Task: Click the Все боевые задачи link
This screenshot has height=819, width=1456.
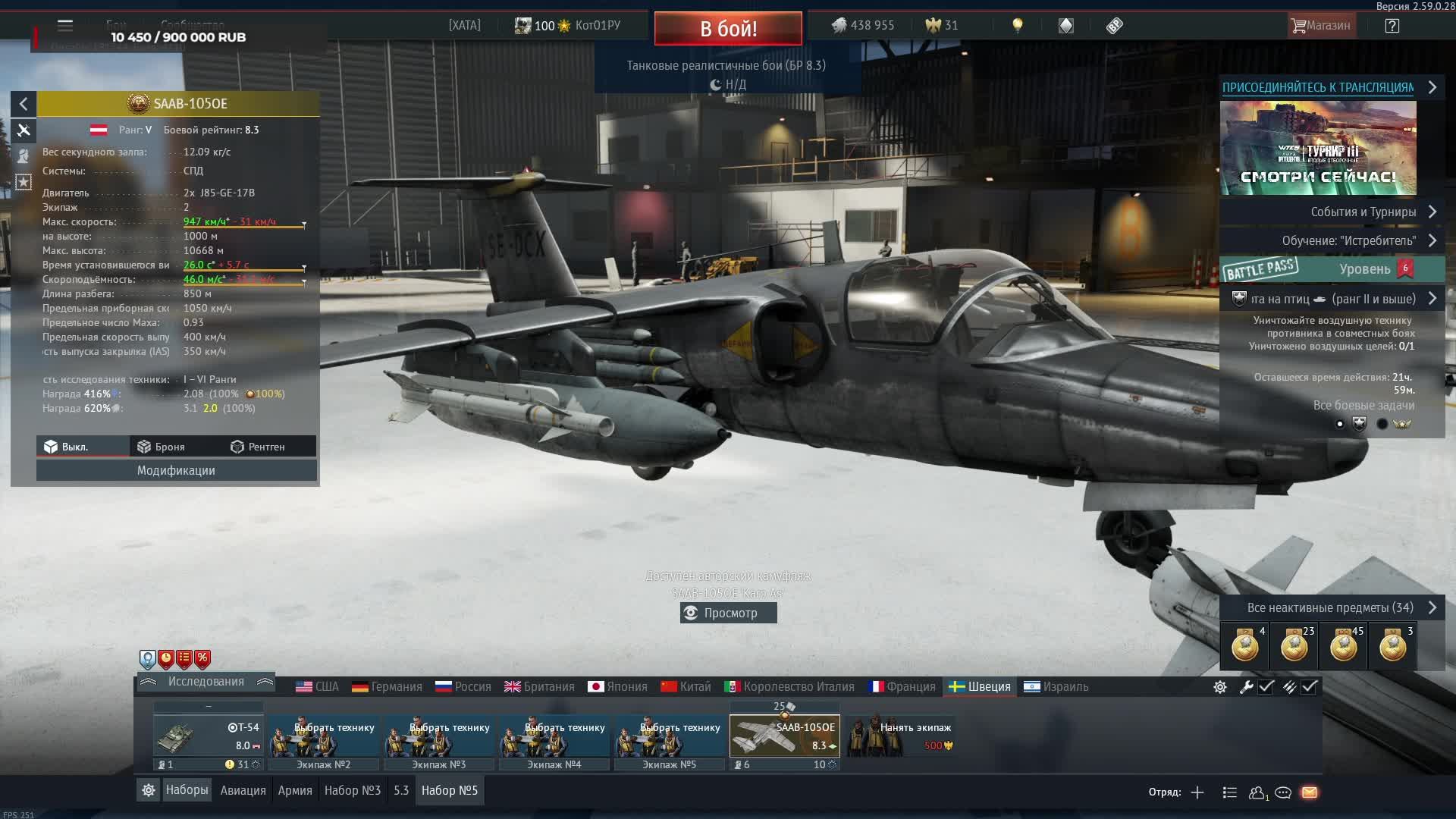Action: click(1363, 406)
